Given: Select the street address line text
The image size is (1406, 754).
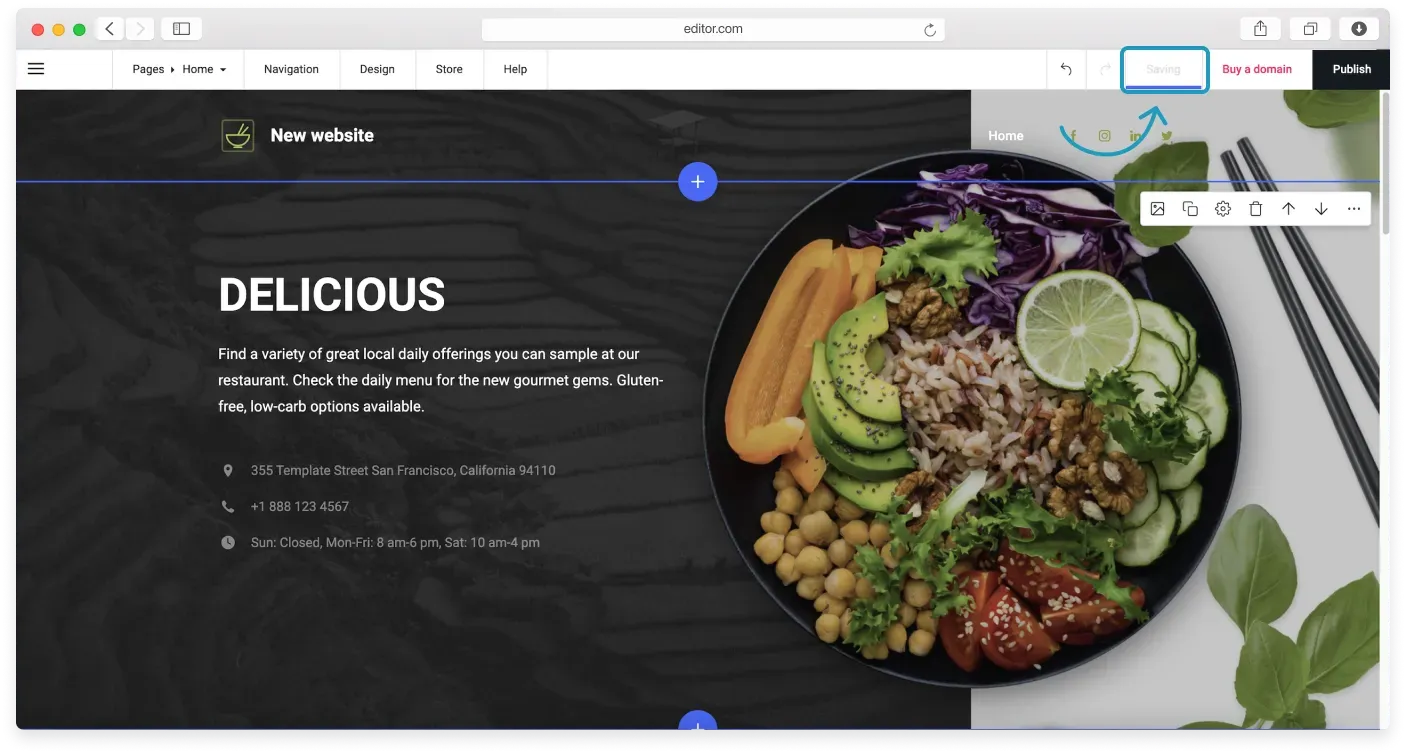Looking at the screenshot, I should point(403,470).
